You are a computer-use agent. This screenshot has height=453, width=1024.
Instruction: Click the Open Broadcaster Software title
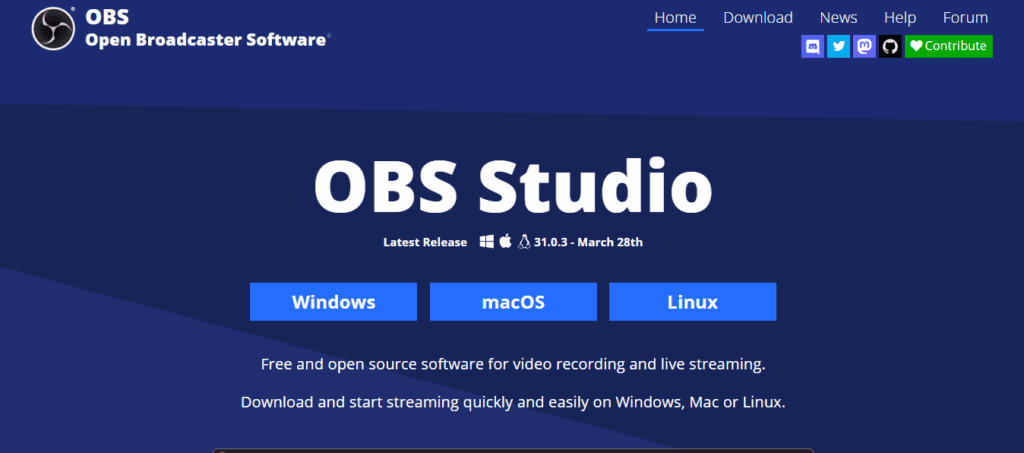point(208,40)
